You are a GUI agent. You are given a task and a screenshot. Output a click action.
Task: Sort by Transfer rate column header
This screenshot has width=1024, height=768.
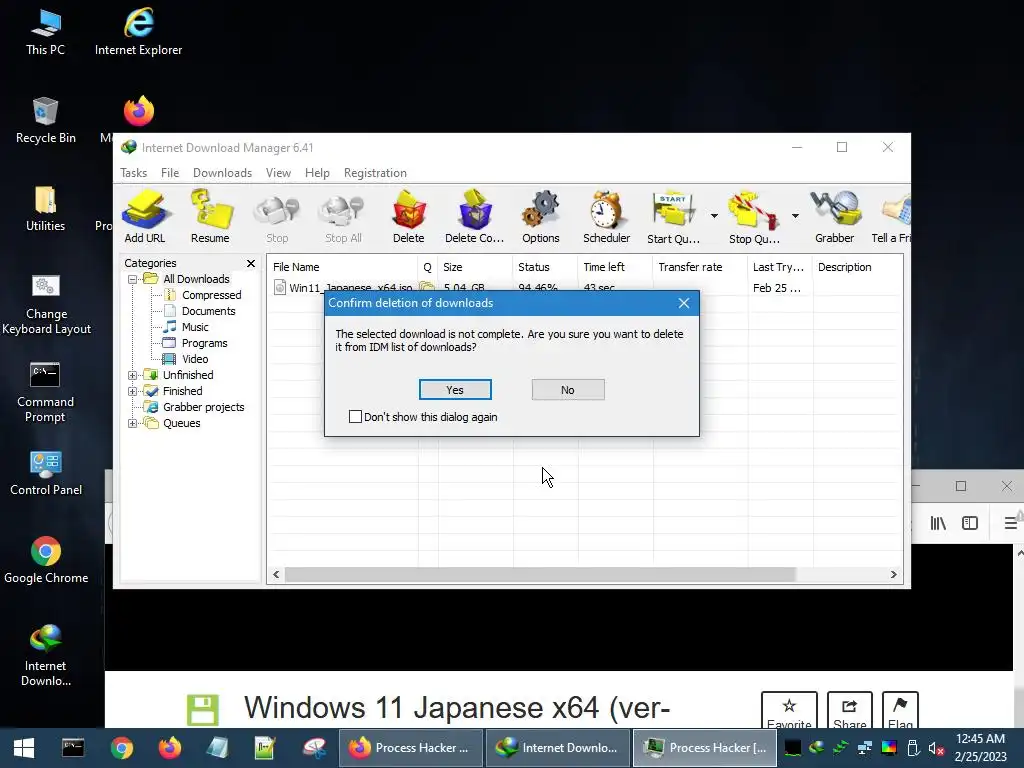click(x=699, y=267)
